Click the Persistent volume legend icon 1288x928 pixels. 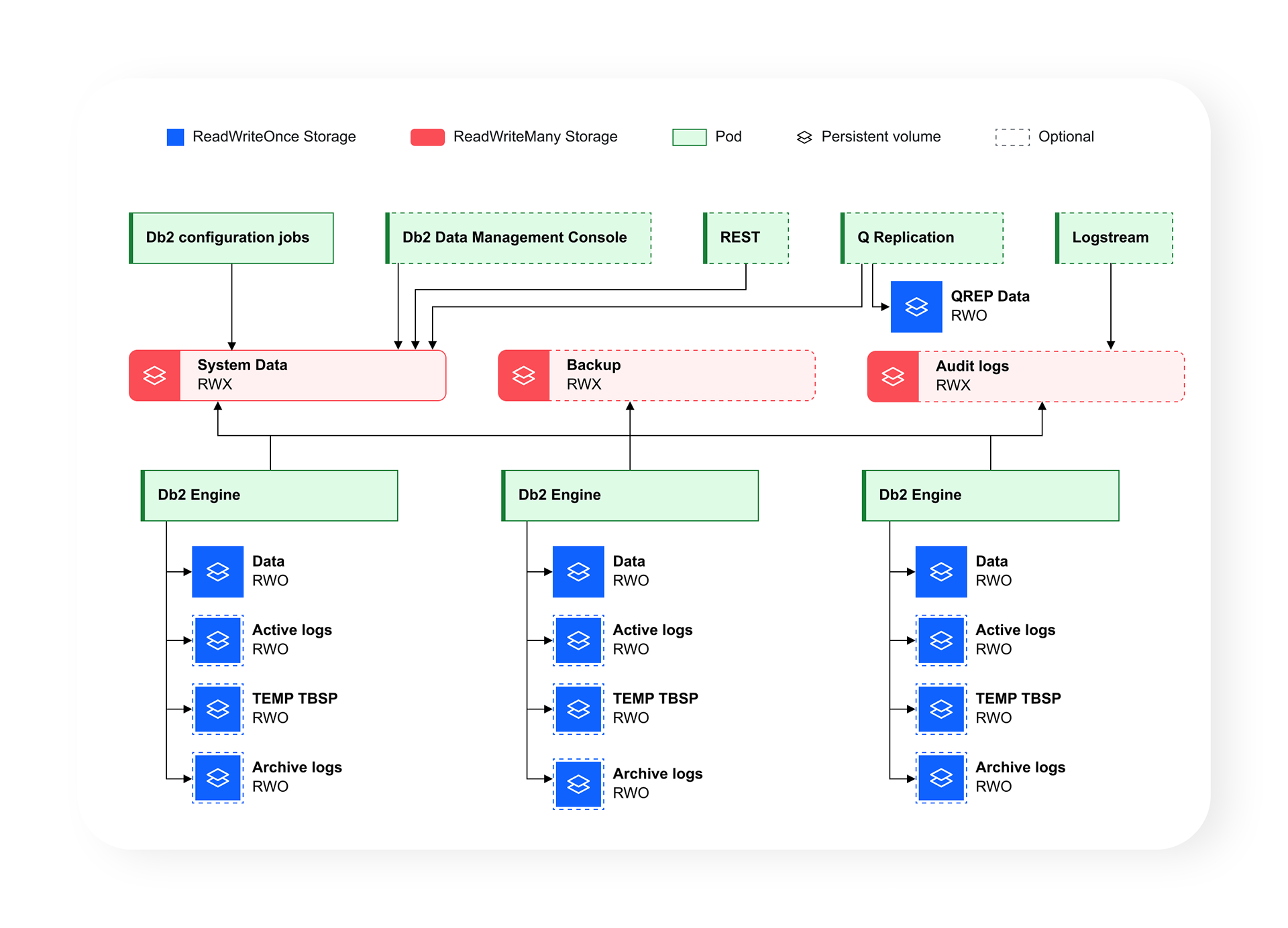(x=804, y=137)
